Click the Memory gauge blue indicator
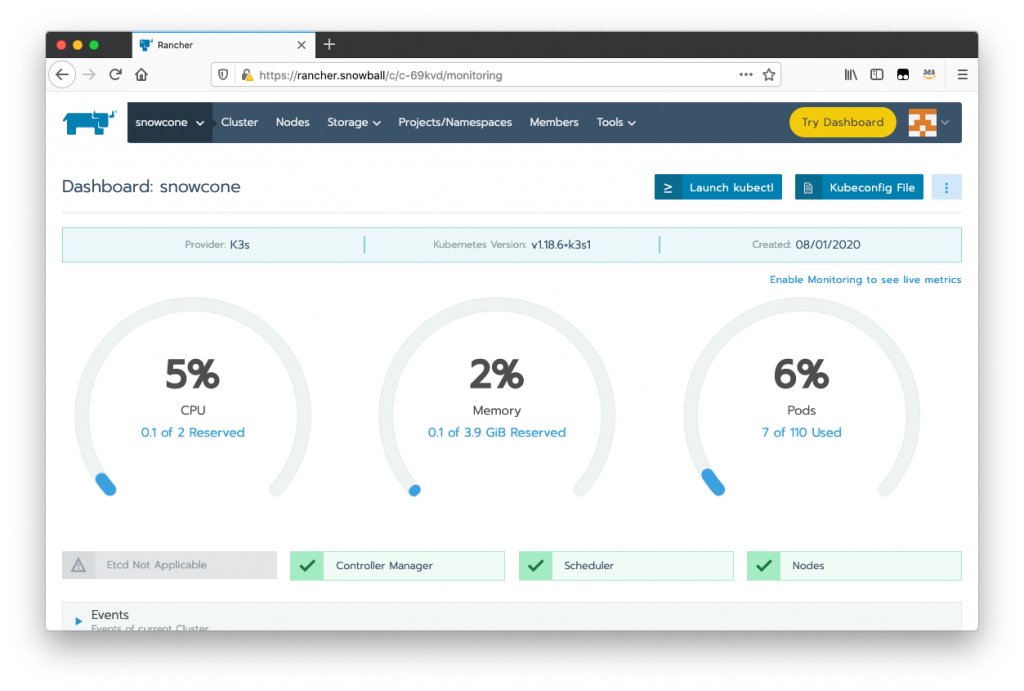 click(x=415, y=490)
